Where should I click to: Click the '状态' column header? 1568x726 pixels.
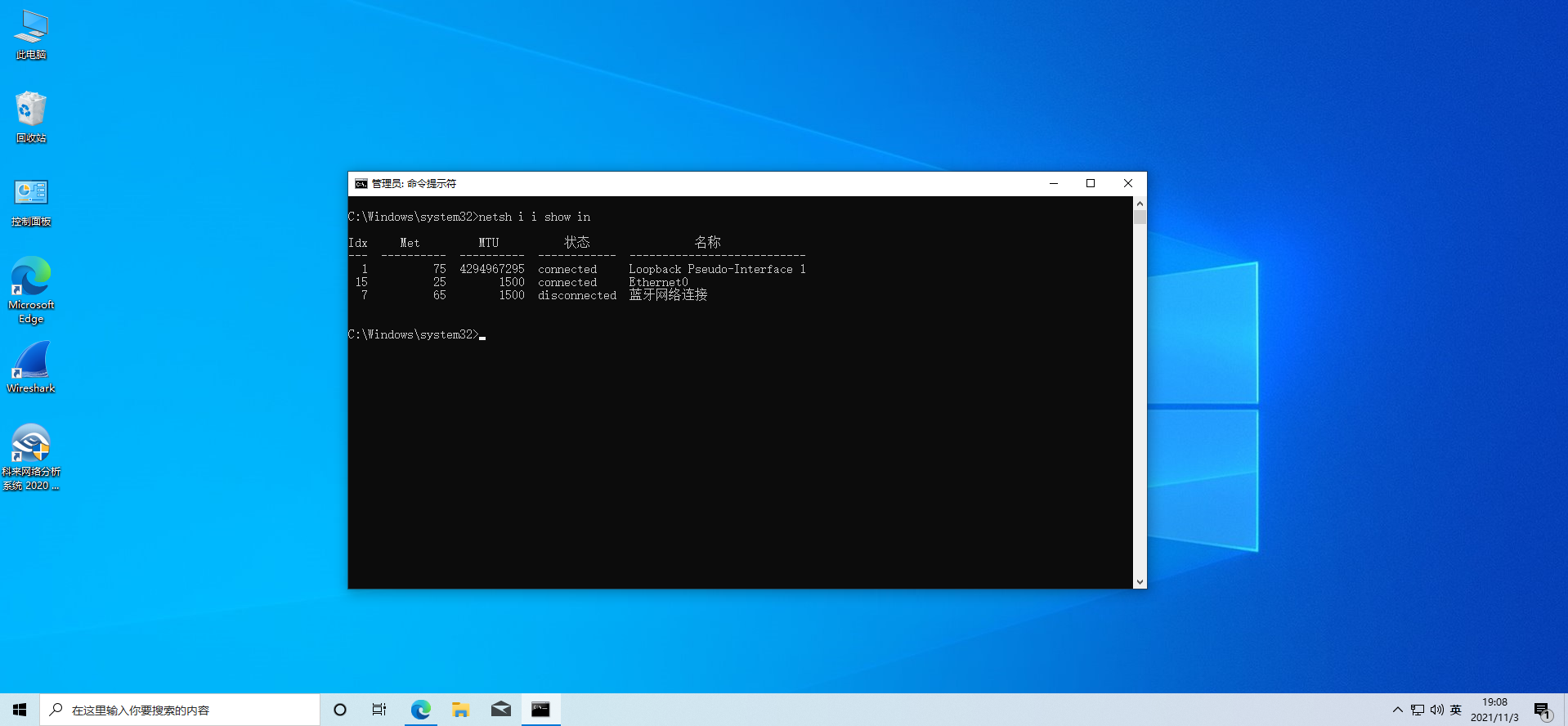pos(577,243)
